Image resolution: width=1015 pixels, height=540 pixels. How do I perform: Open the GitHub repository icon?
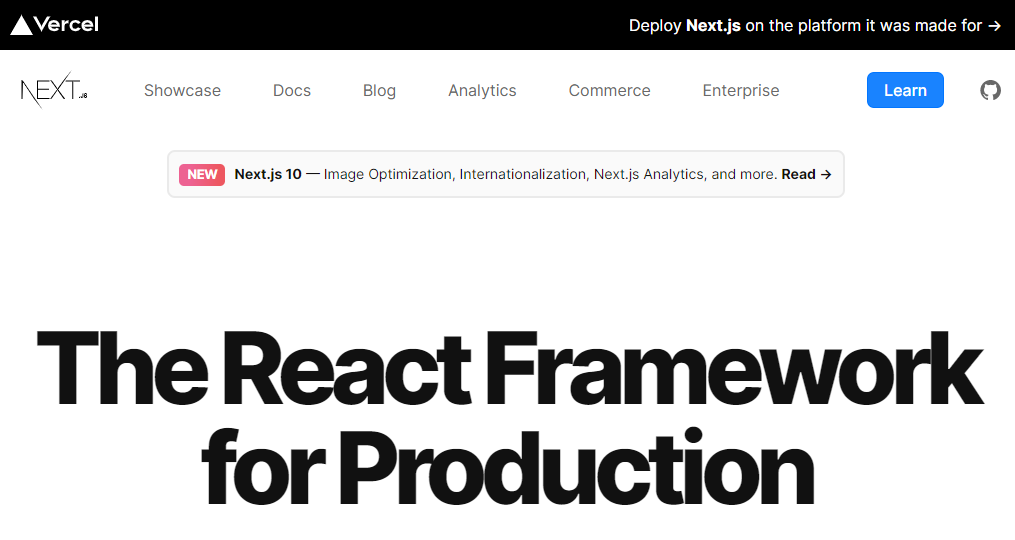990,90
